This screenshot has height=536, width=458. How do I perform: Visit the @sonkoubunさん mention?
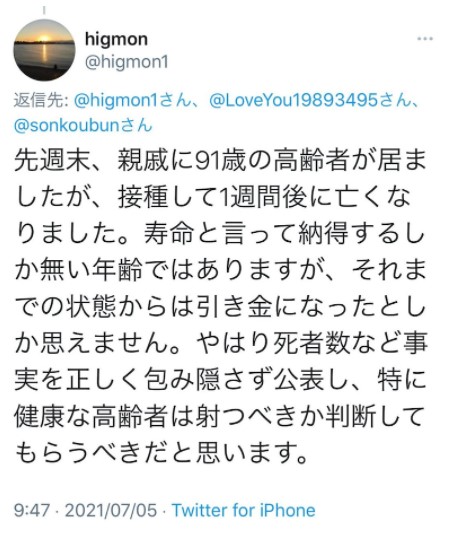[83, 125]
